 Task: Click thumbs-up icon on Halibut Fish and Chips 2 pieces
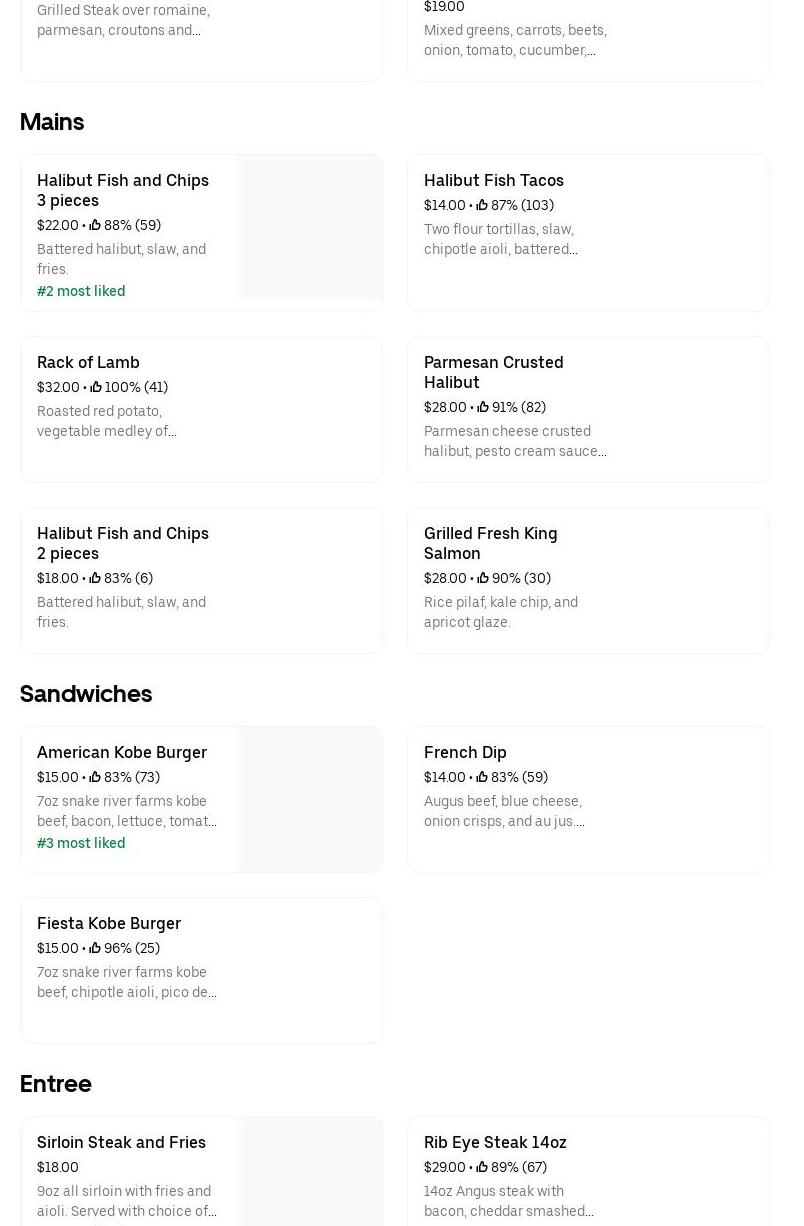coord(95,578)
